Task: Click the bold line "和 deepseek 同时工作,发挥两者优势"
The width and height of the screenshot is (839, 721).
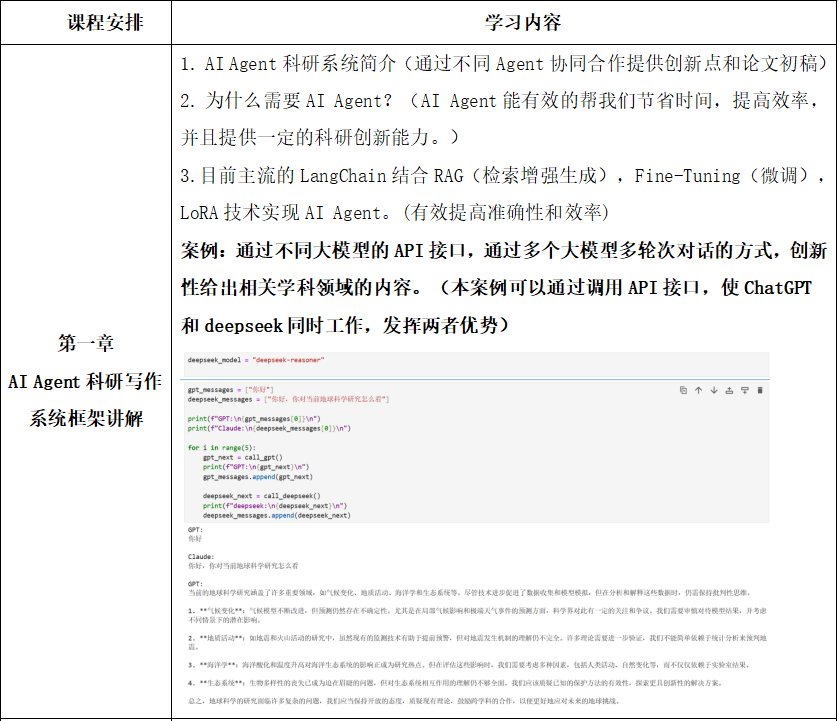Action: tap(345, 325)
